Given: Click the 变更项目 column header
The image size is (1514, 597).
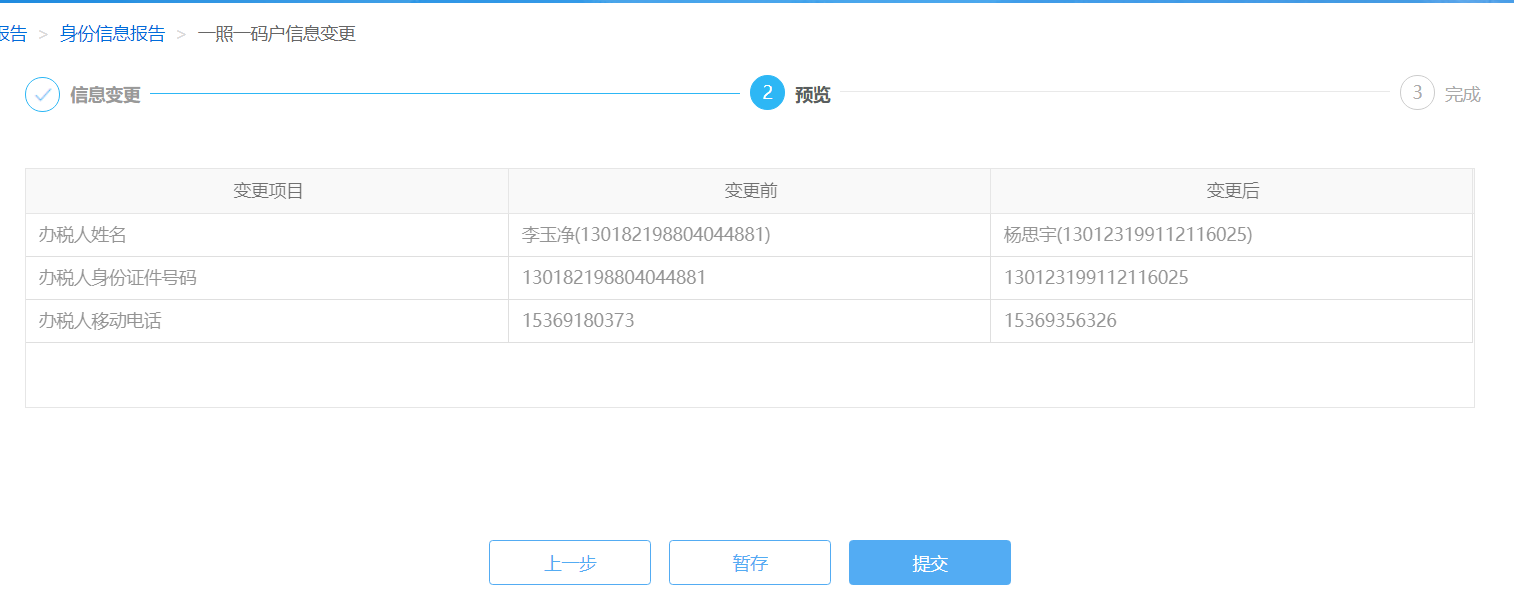Looking at the screenshot, I should (x=268, y=191).
